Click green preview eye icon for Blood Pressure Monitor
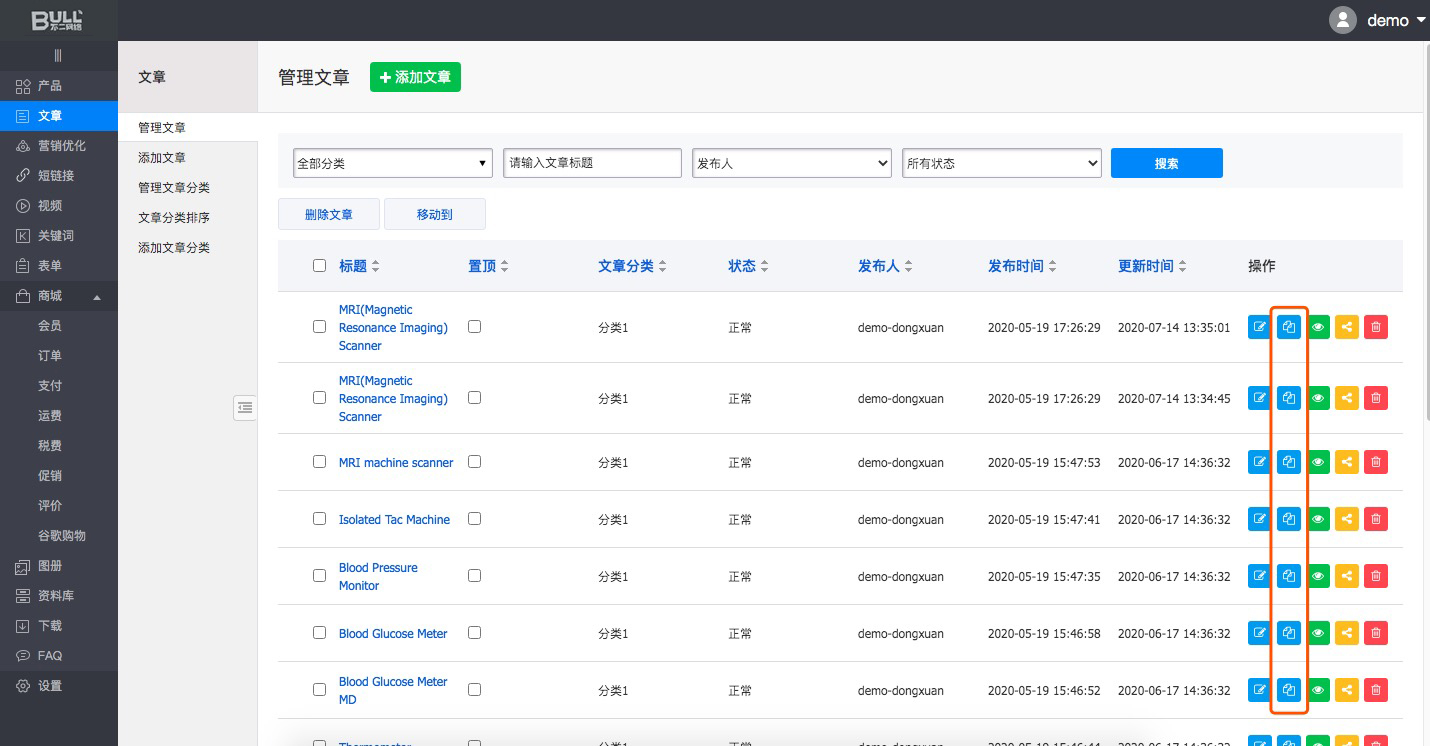This screenshot has width=1430, height=746. coord(1318,576)
